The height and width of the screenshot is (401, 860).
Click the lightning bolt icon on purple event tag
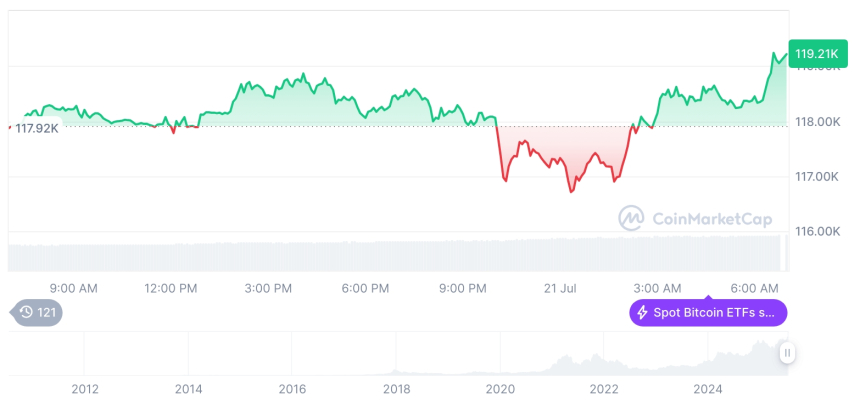tap(642, 313)
